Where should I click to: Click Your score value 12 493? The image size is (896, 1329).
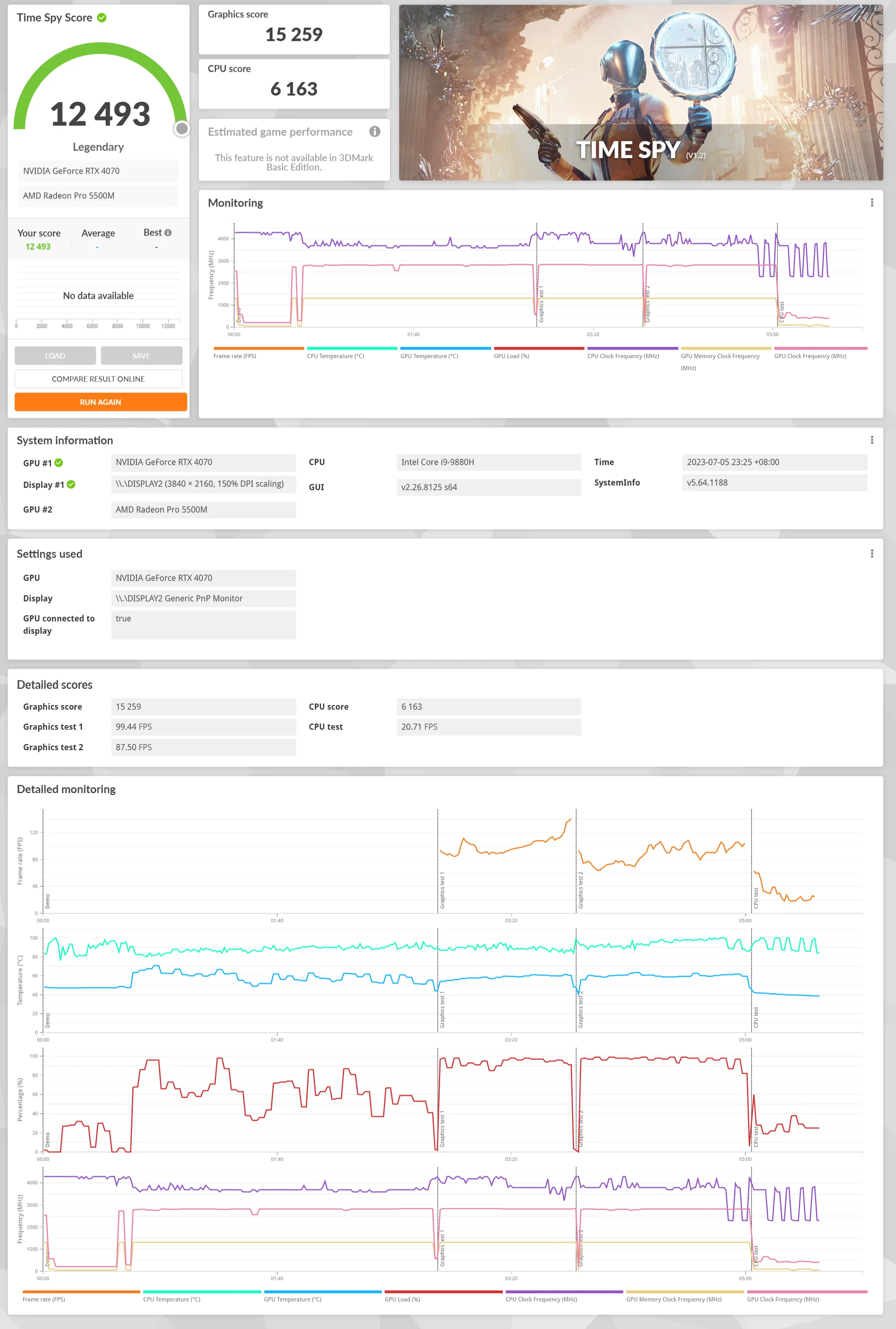point(38,246)
